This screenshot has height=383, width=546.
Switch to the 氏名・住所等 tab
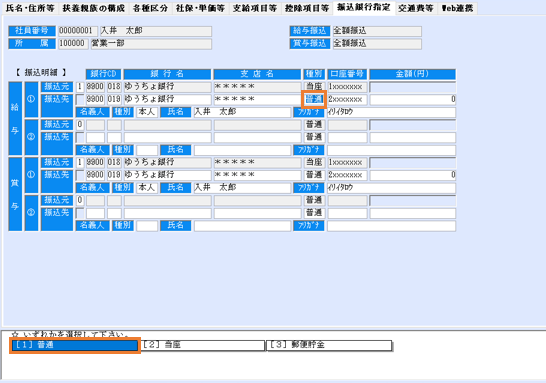click(x=30, y=8)
